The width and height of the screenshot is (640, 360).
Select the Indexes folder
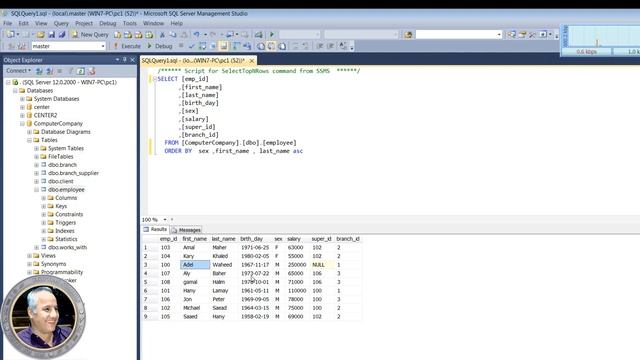(64, 231)
